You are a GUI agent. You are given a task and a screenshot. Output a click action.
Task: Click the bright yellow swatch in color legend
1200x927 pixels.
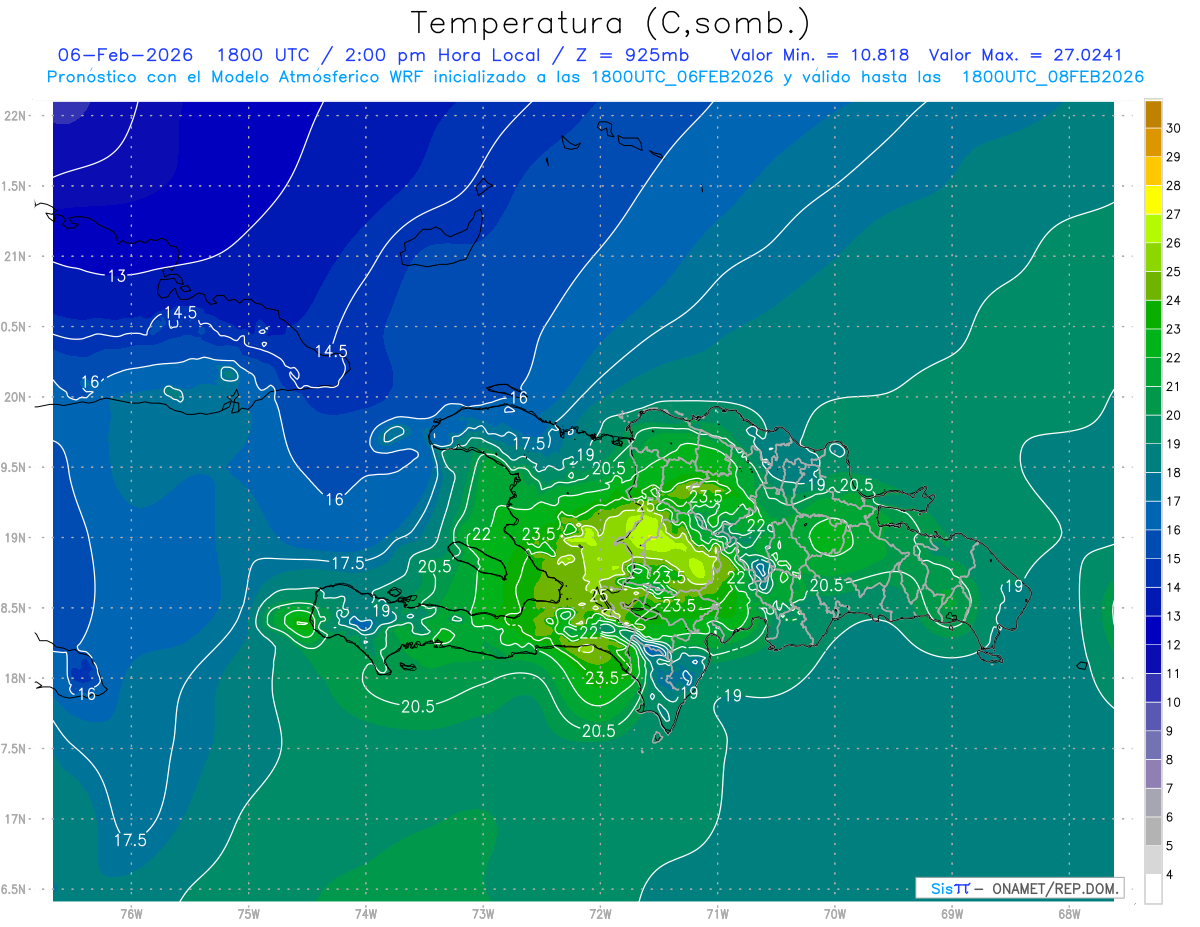pos(1153,199)
